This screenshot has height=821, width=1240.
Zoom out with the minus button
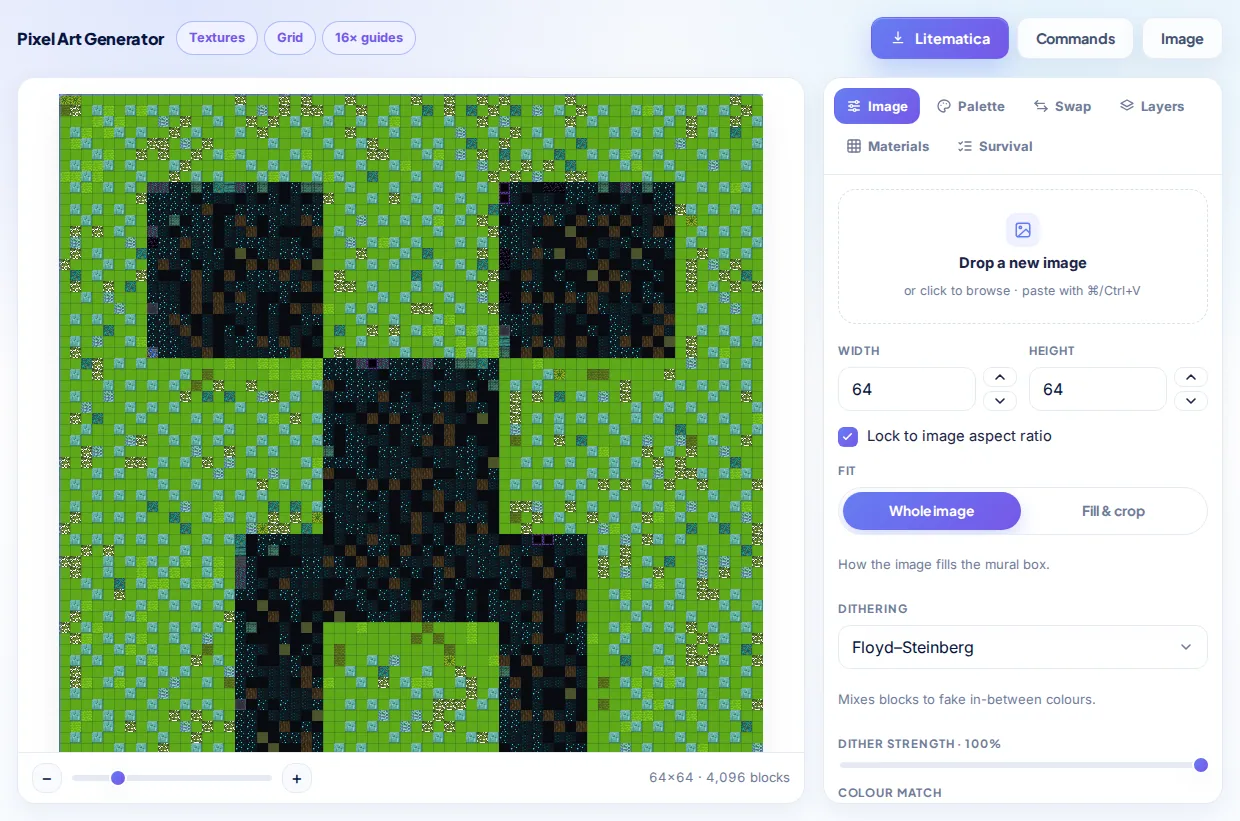coord(47,778)
